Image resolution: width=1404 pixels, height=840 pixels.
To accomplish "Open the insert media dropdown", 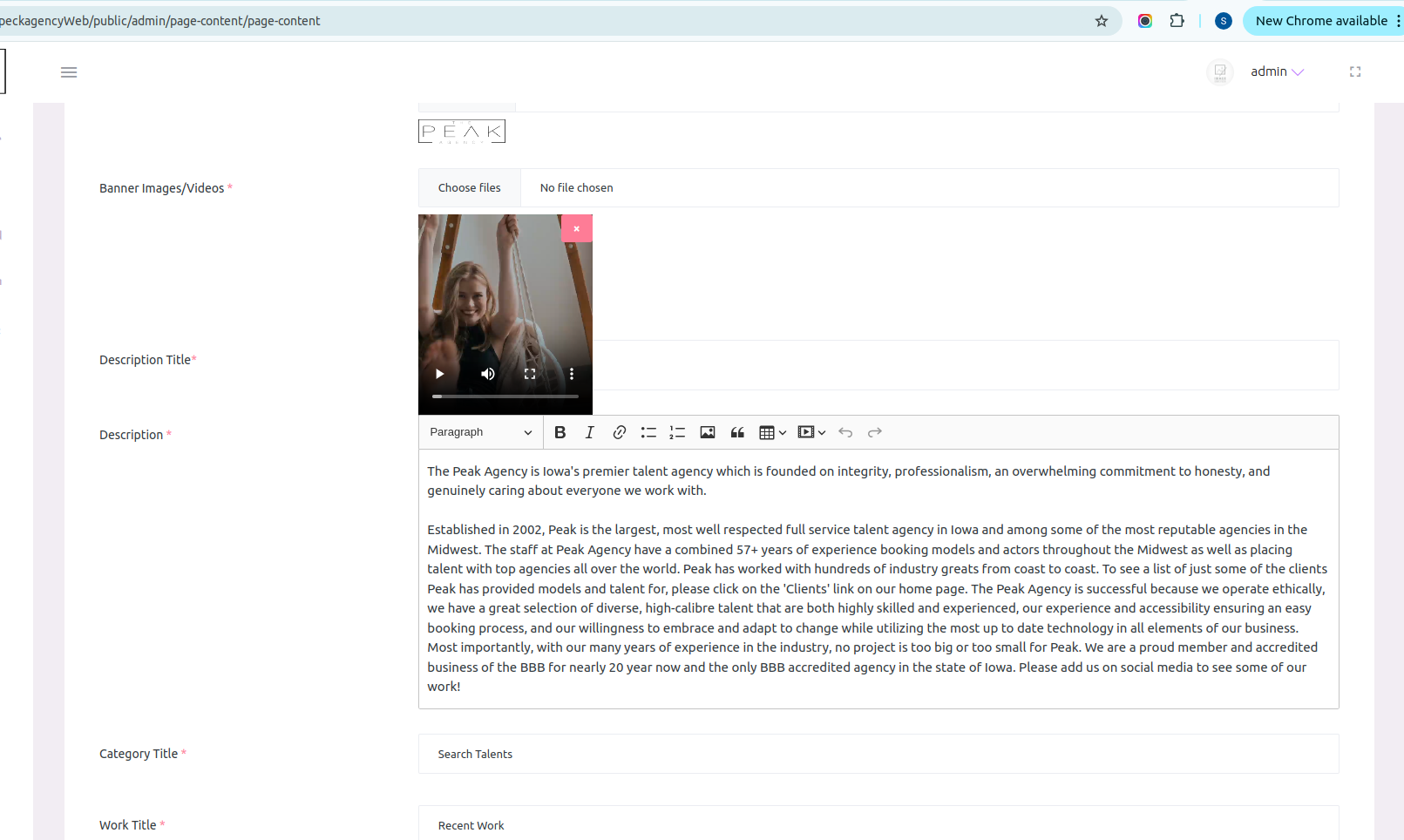I will pyautogui.click(x=811, y=432).
